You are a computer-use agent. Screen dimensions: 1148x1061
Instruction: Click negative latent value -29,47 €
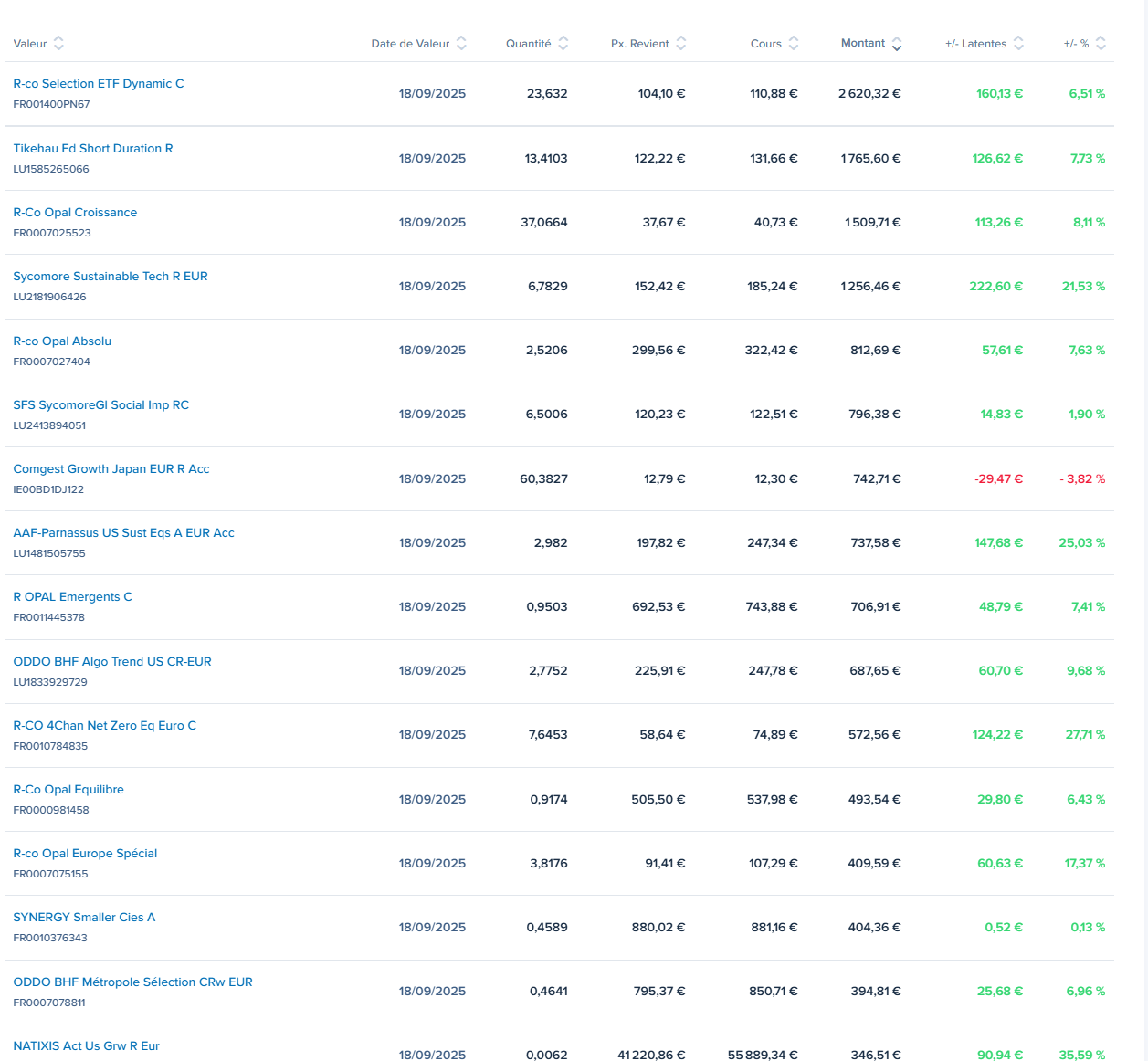[x=999, y=478]
